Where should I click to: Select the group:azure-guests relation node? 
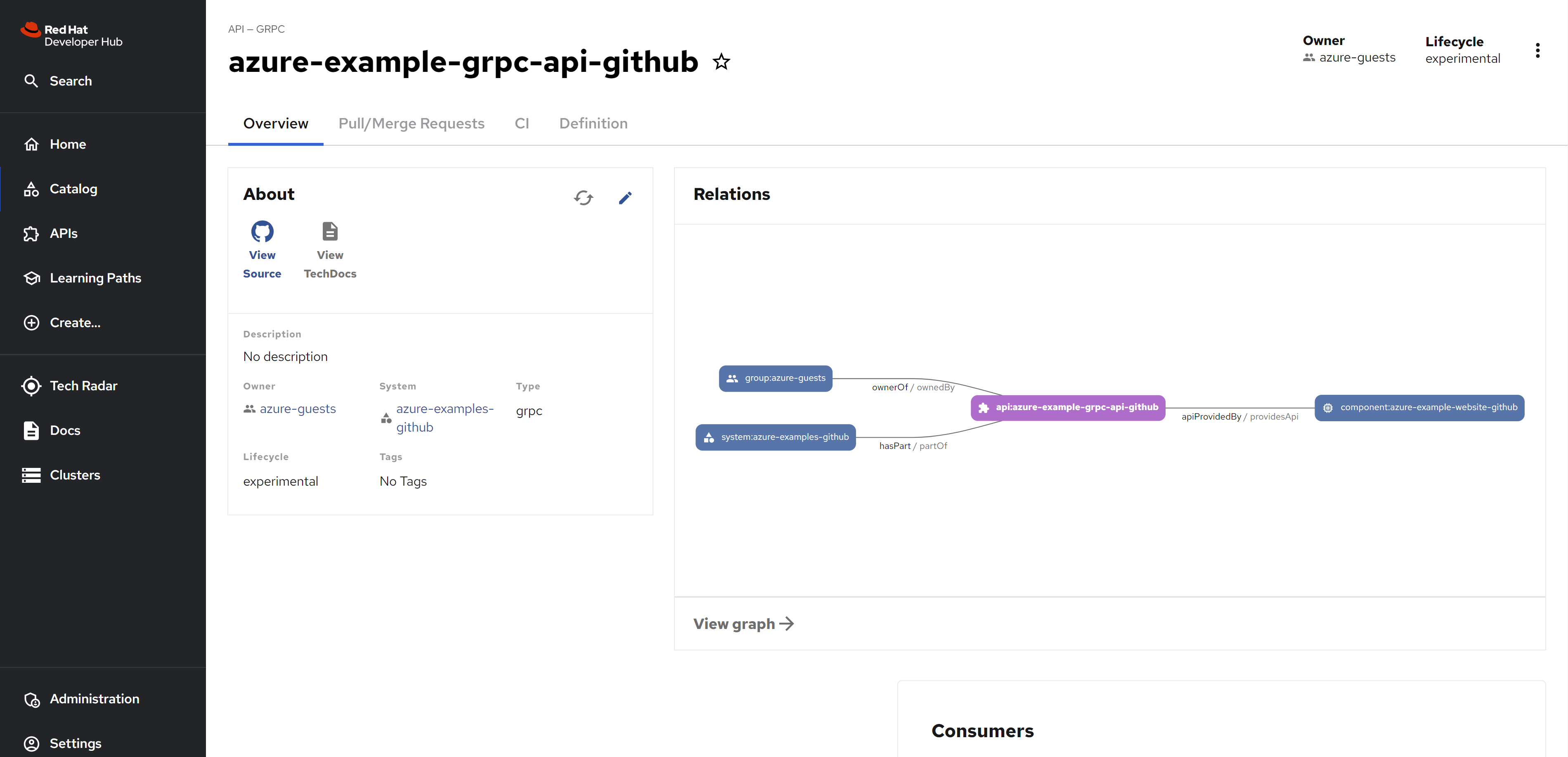click(x=775, y=378)
